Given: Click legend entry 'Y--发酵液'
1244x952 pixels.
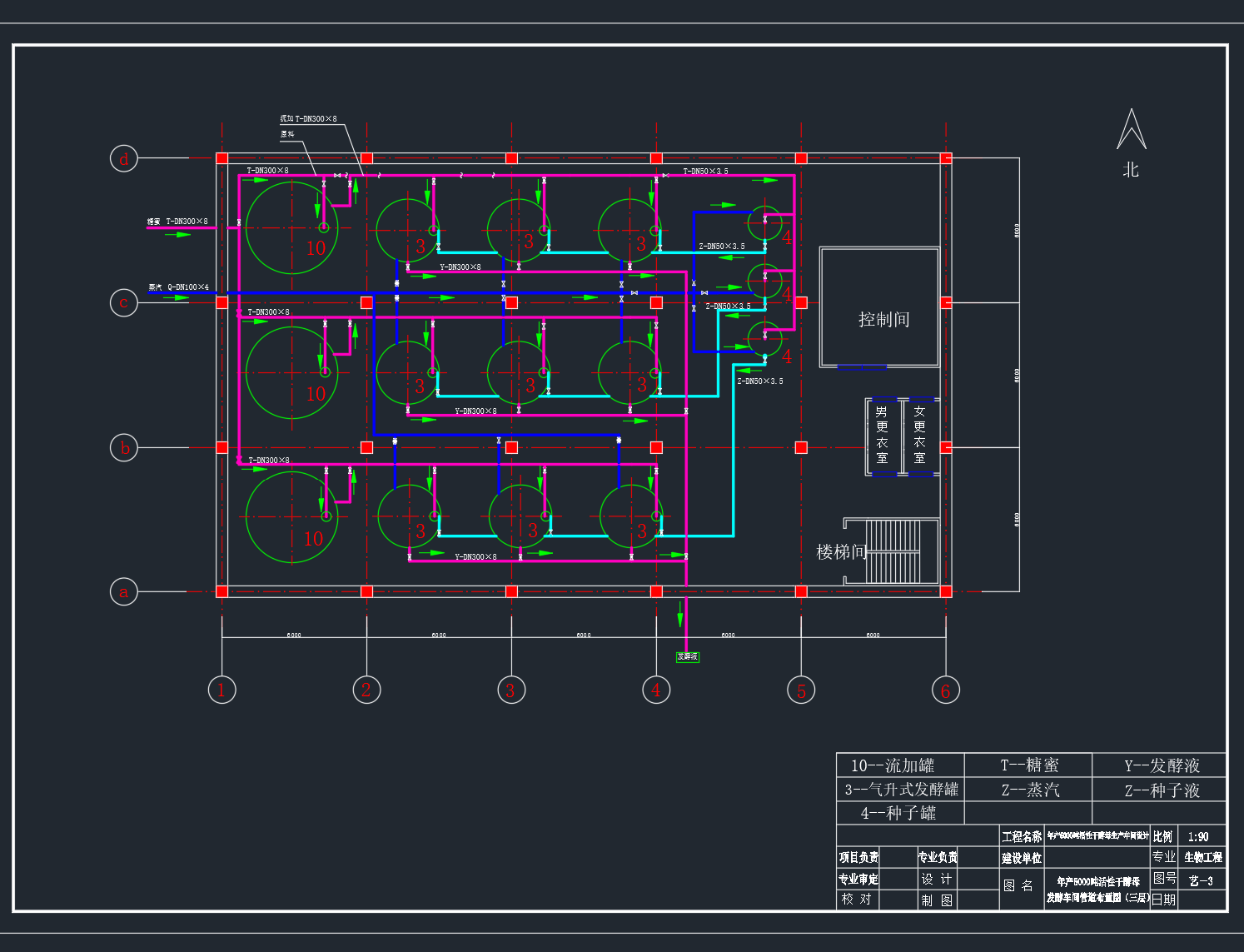Looking at the screenshot, I should pyautogui.click(x=1162, y=765).
